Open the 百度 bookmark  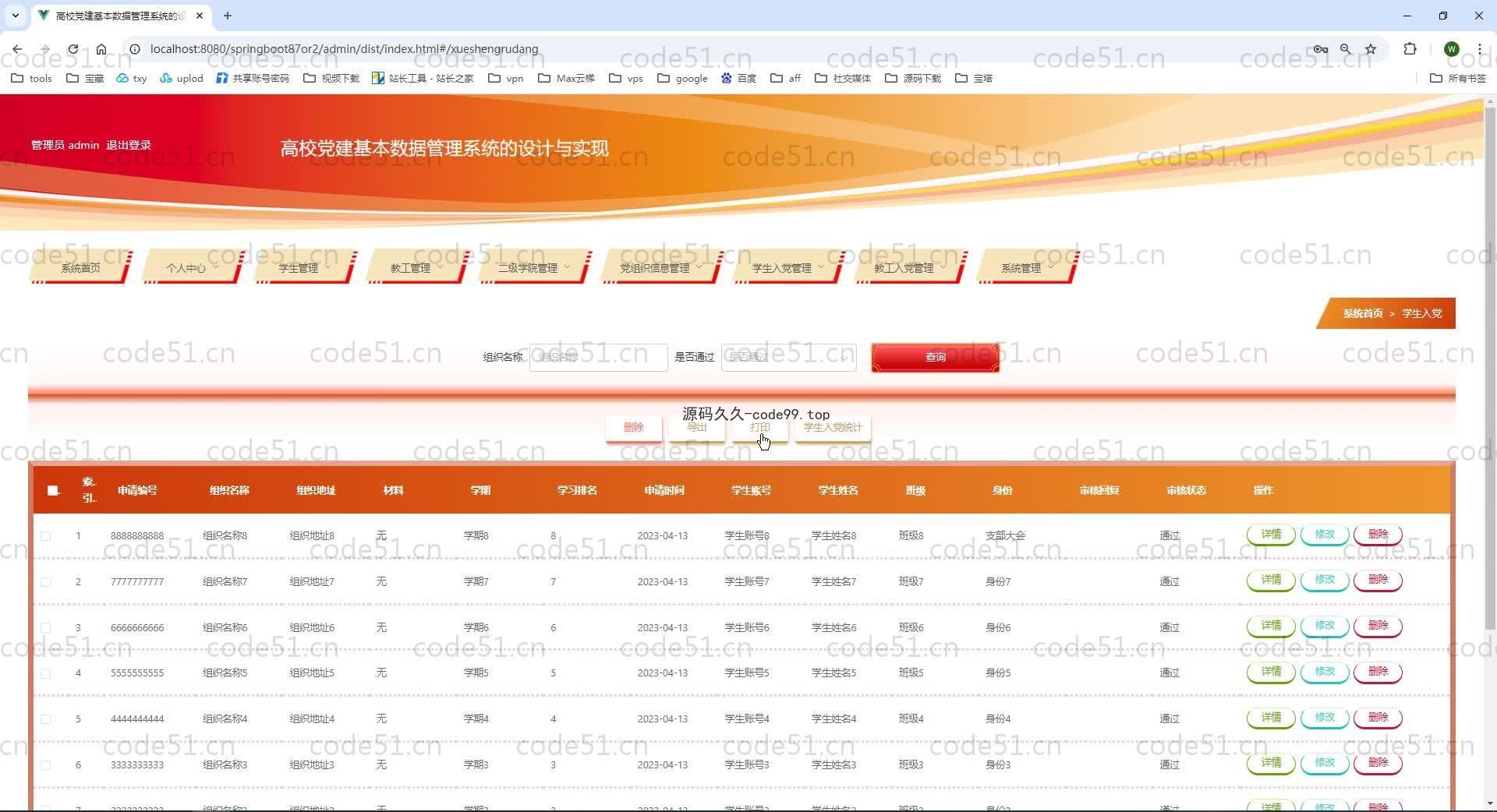coord(738,78)
